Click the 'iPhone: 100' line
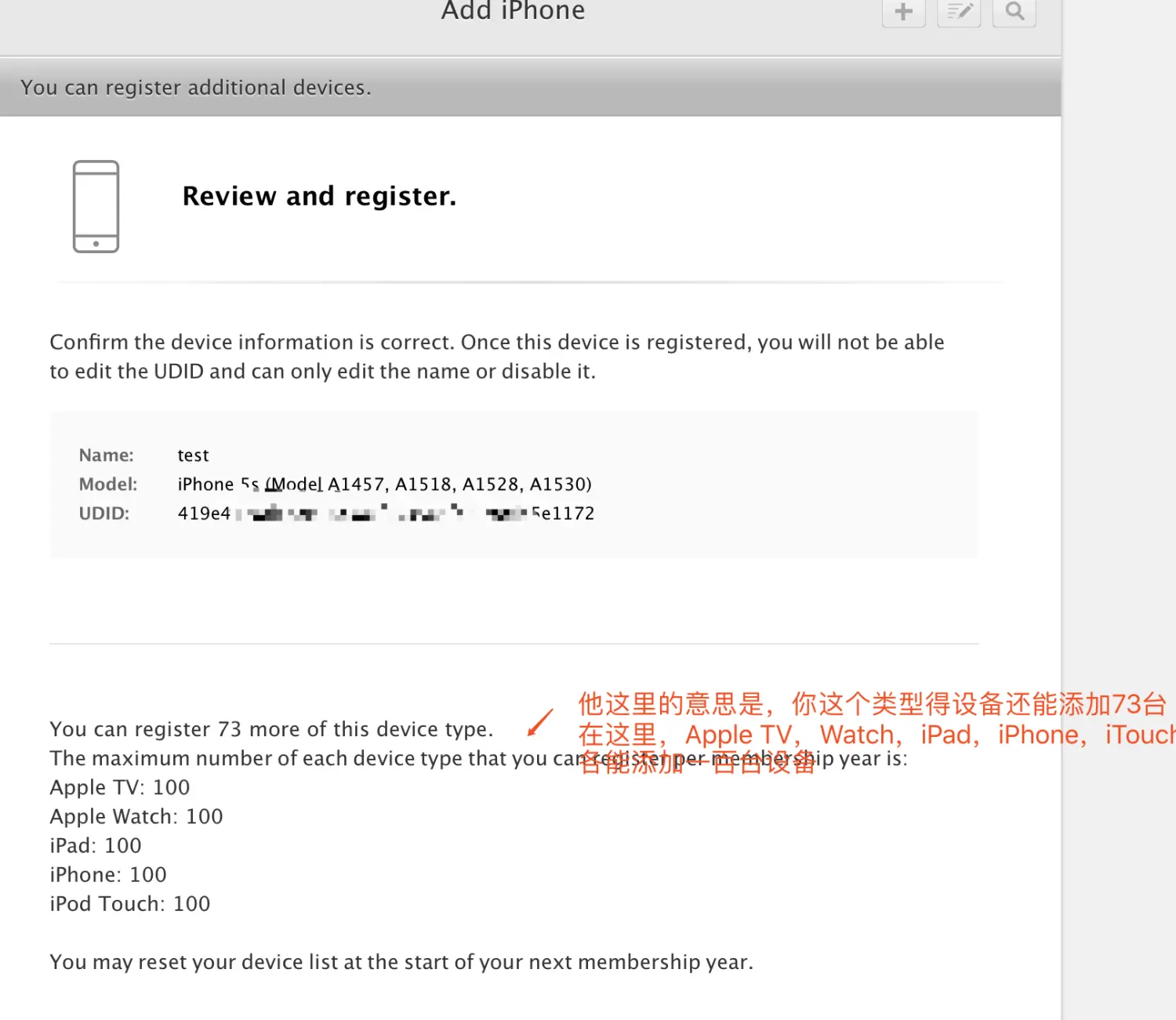 coord(108,874)
